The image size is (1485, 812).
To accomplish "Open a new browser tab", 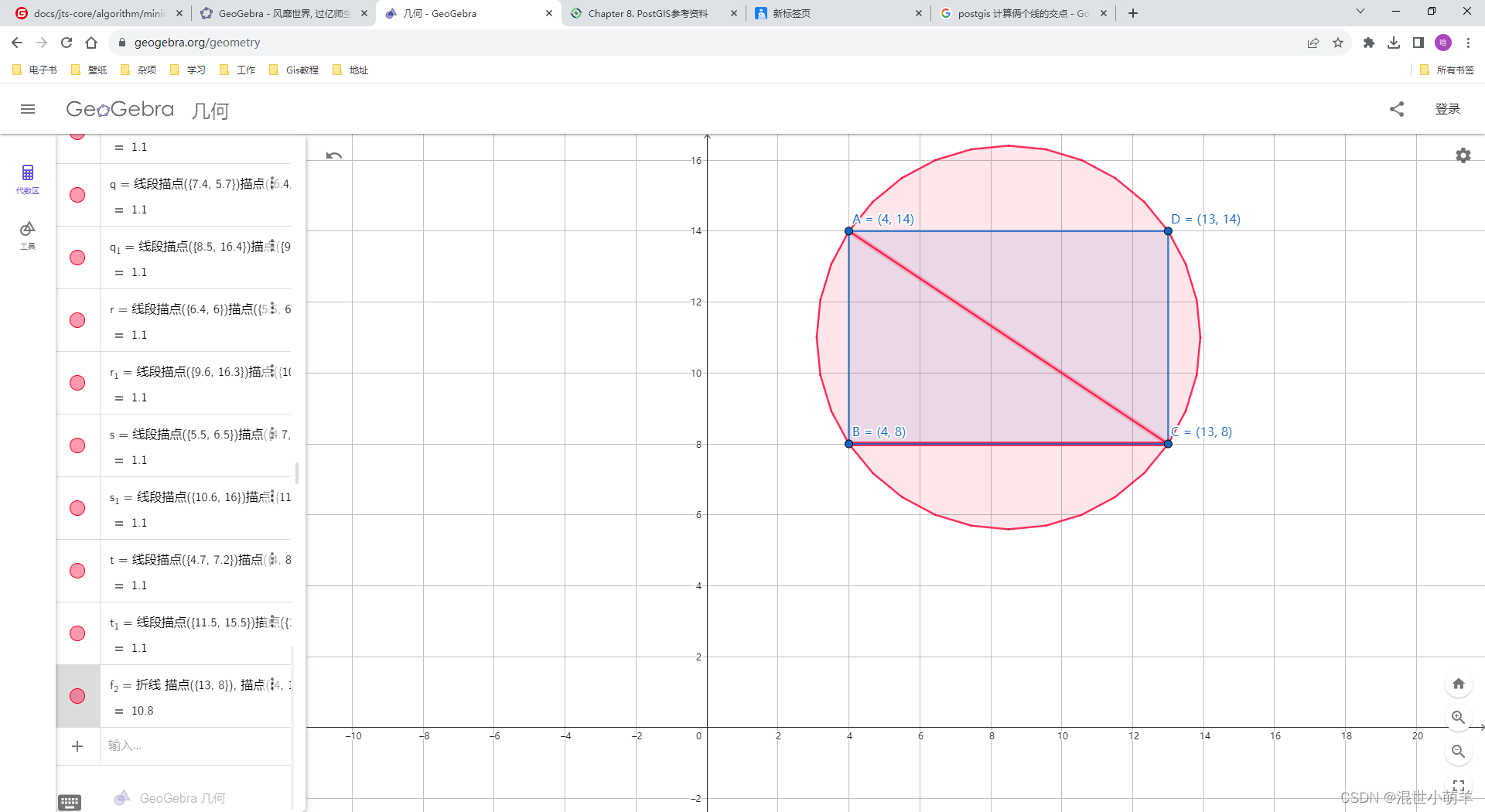I will click(1133, 13).
